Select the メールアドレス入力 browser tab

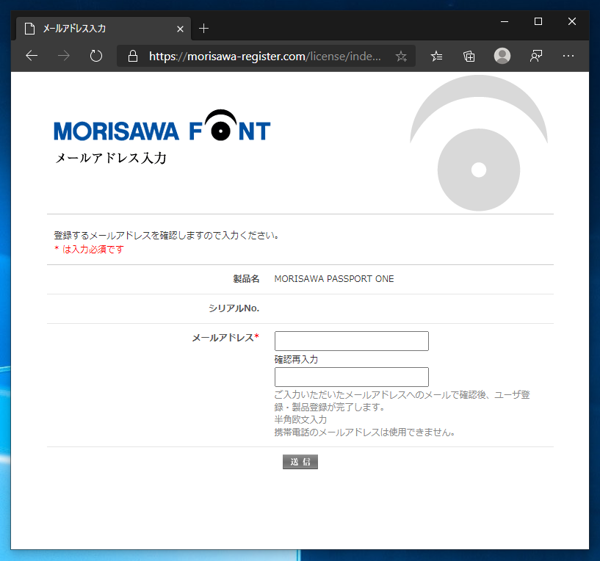click(x=103, y=28)
